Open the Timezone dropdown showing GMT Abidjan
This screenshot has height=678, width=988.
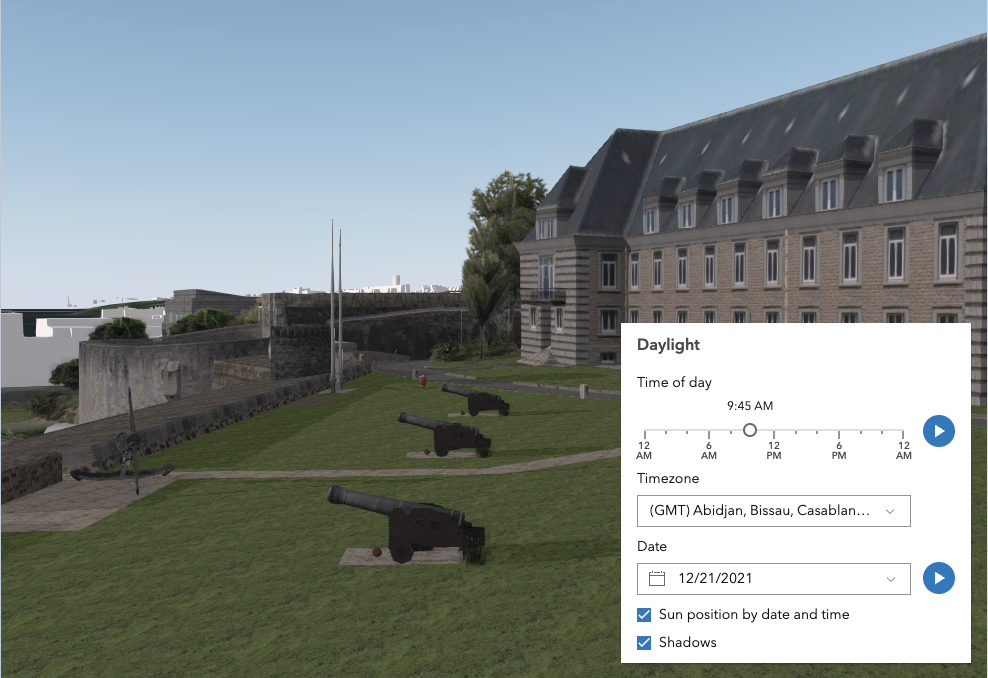coord(773,511)
